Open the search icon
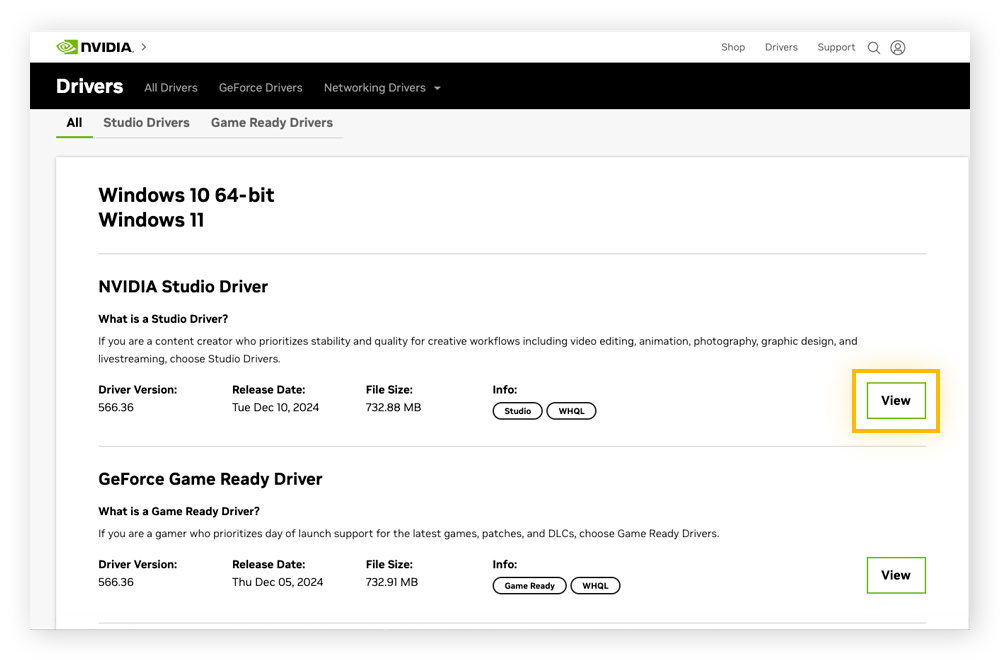Screen dimensions: 1000x660 pos(873,47)
